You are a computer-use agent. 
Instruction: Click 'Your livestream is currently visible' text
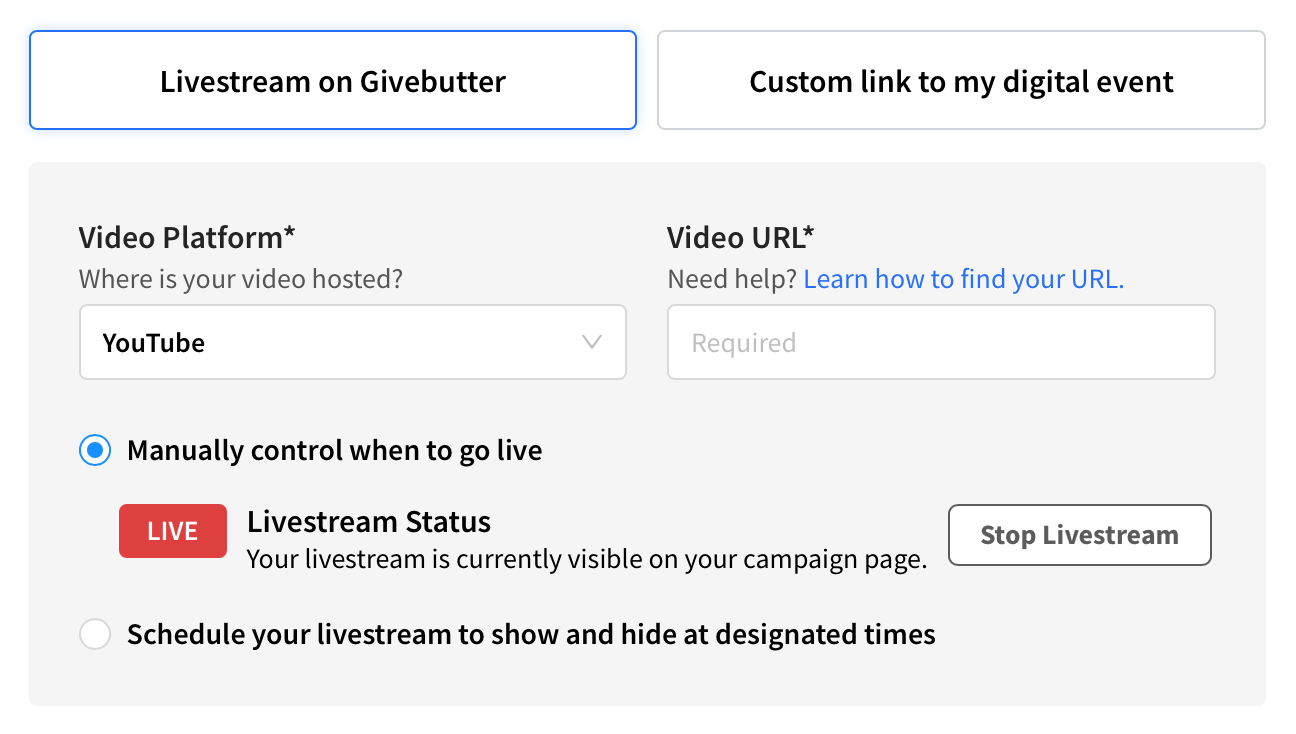(x=587, y=559)
